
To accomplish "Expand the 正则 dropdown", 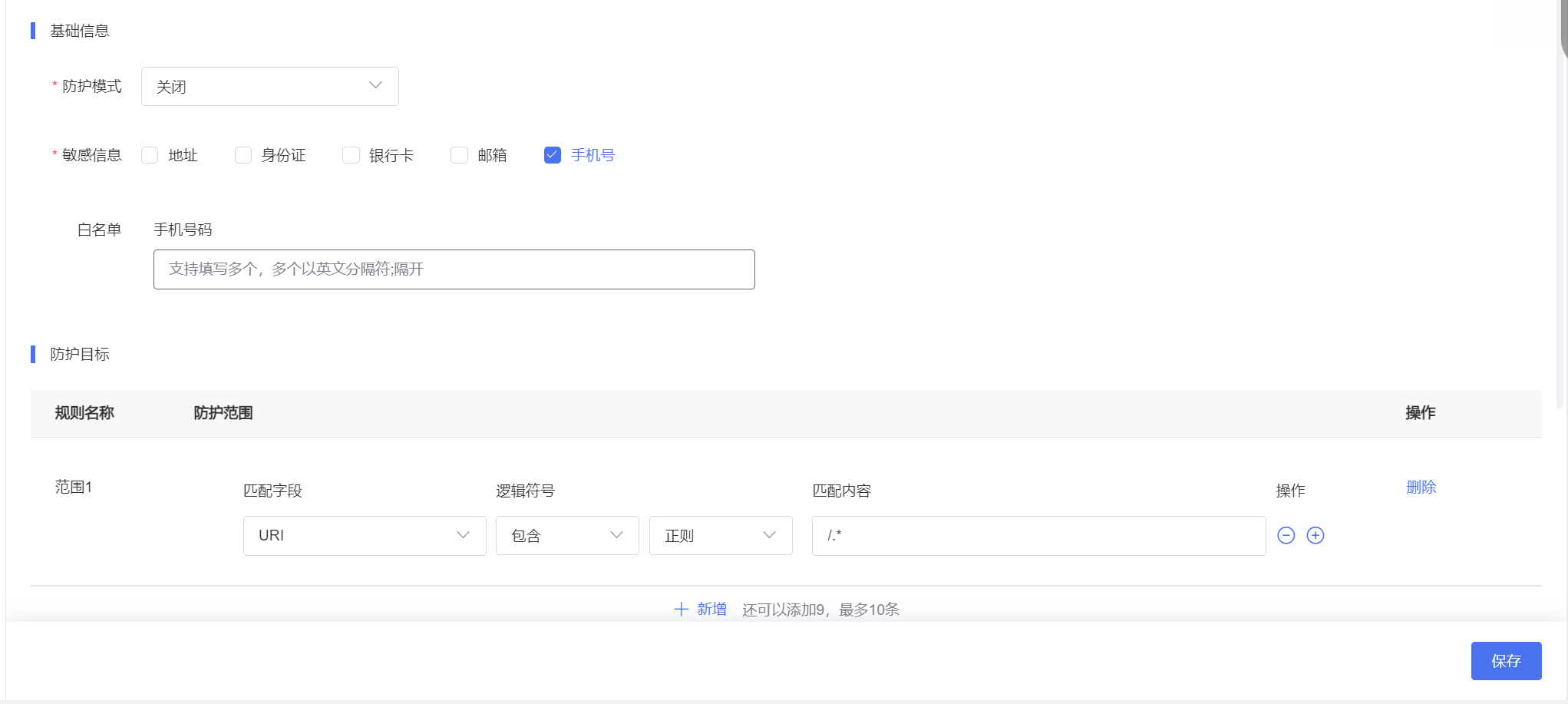I will (x=720, y=535).
